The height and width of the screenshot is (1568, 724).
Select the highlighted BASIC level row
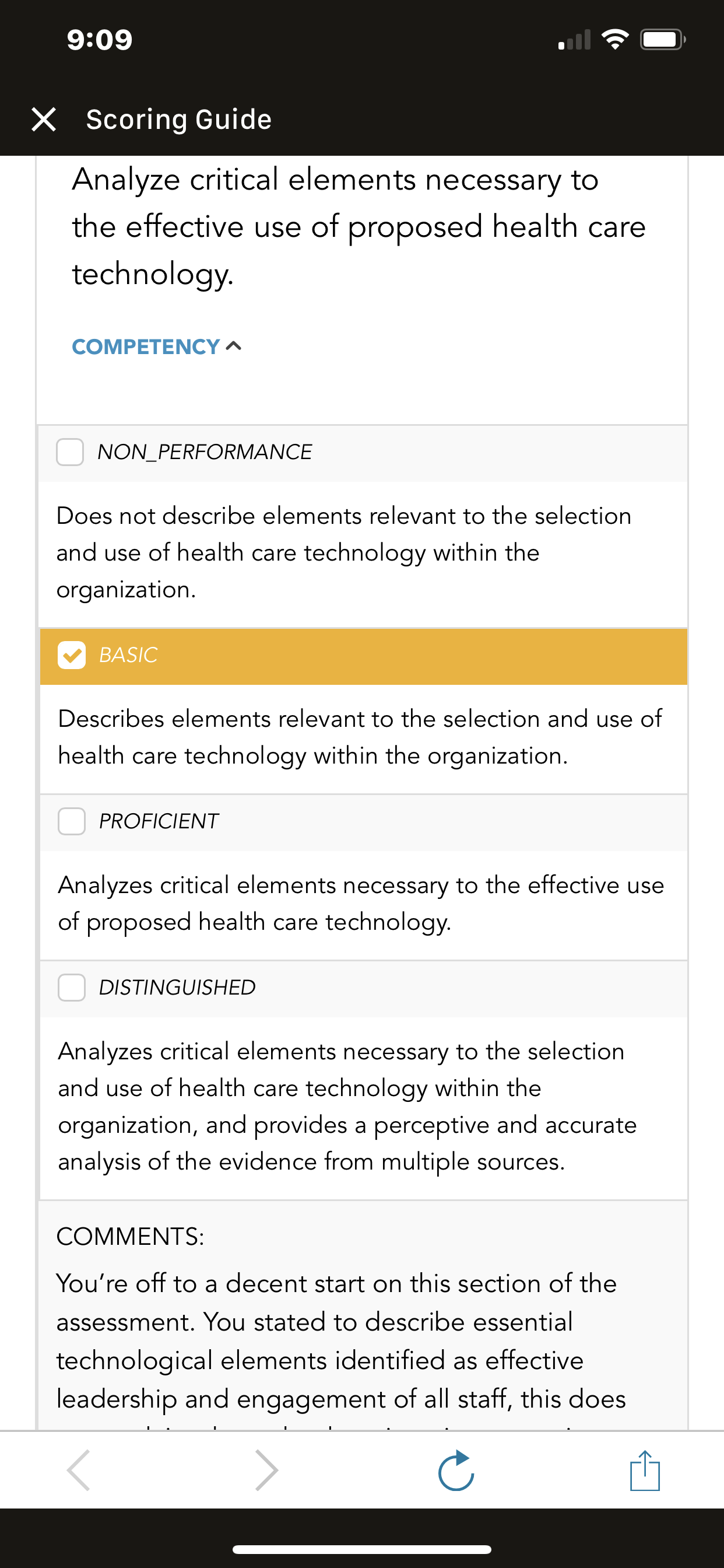pos(363,656)
